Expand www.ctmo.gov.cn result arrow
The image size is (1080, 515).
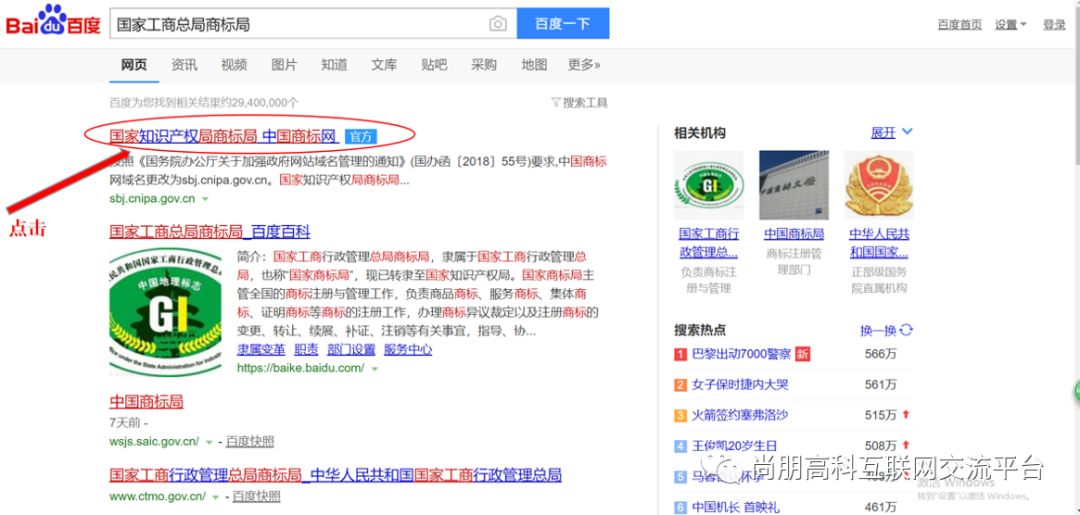[x=215, y=496]
